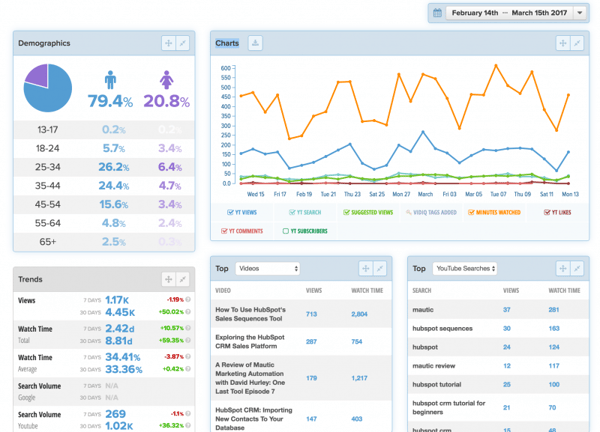Click info icon beside Average -3.87% trend
This screenshot has width=600, height=432.
188,357
